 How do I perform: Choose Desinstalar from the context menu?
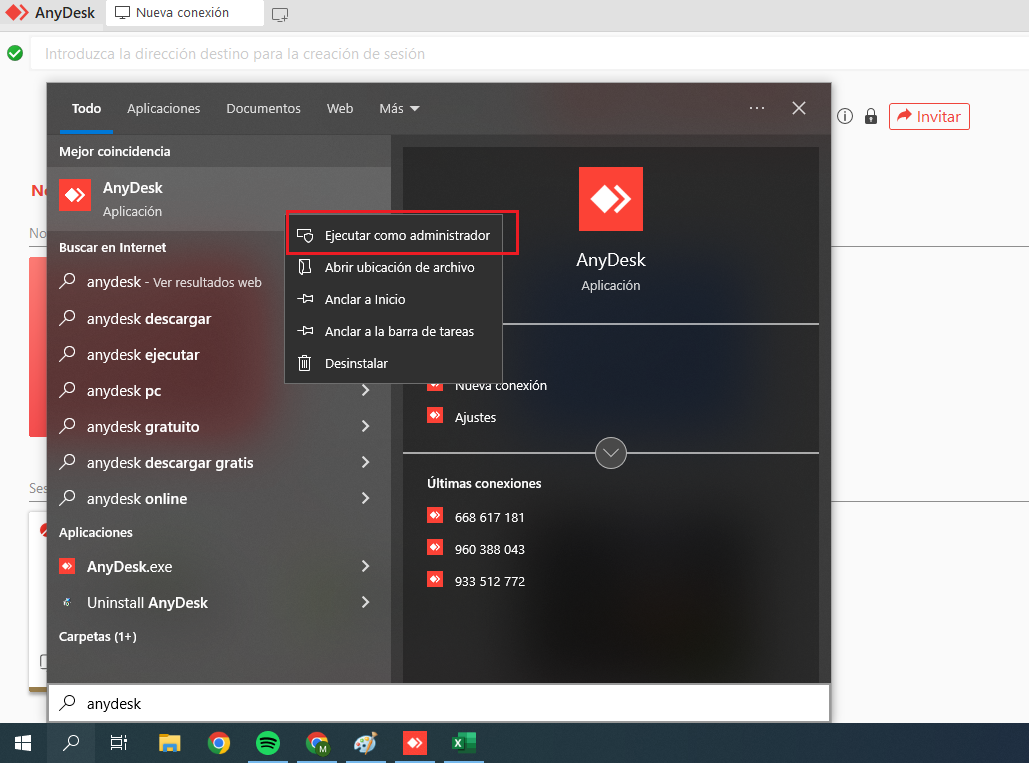(356, 363)
